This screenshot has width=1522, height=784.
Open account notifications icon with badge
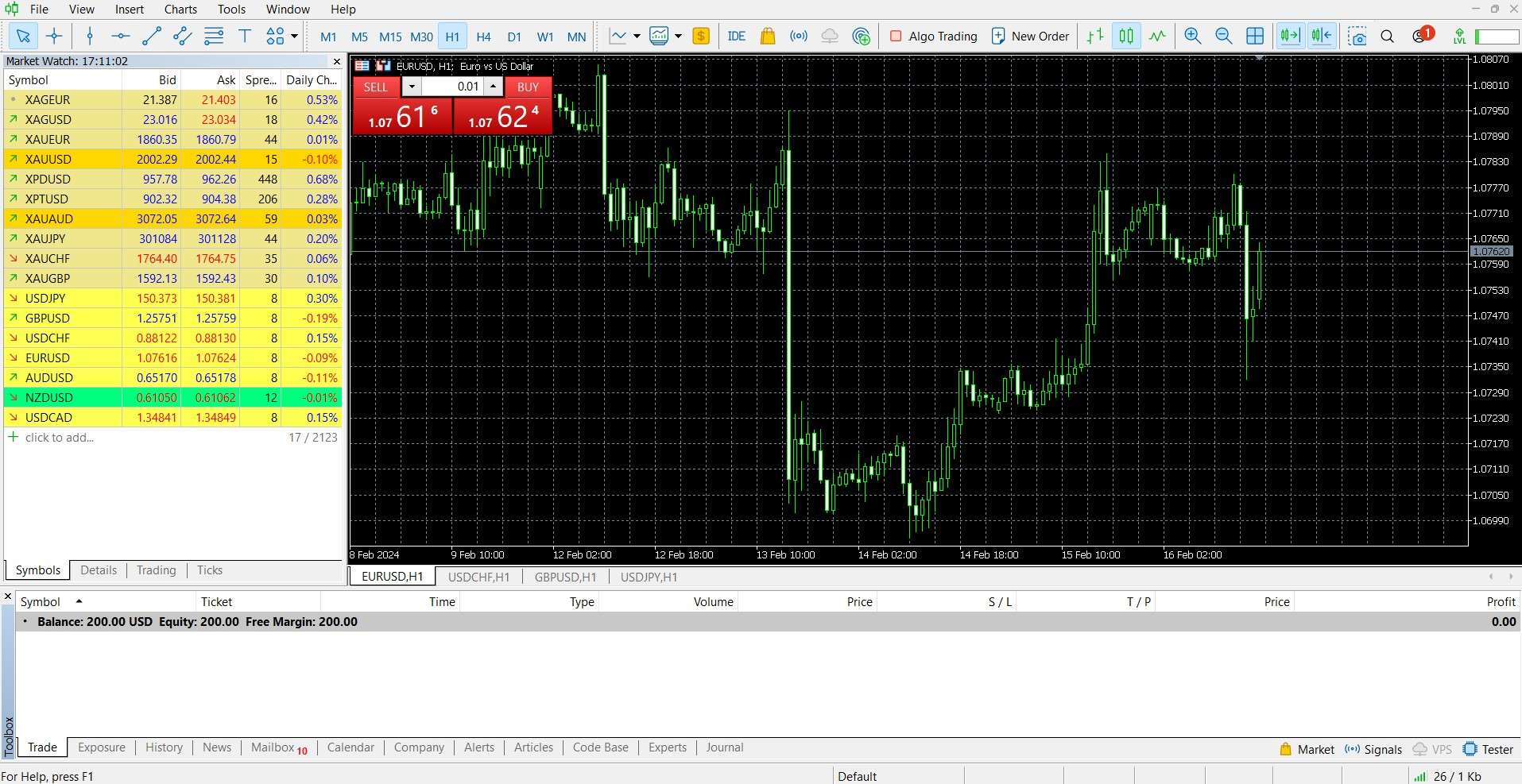(1422, 36)
